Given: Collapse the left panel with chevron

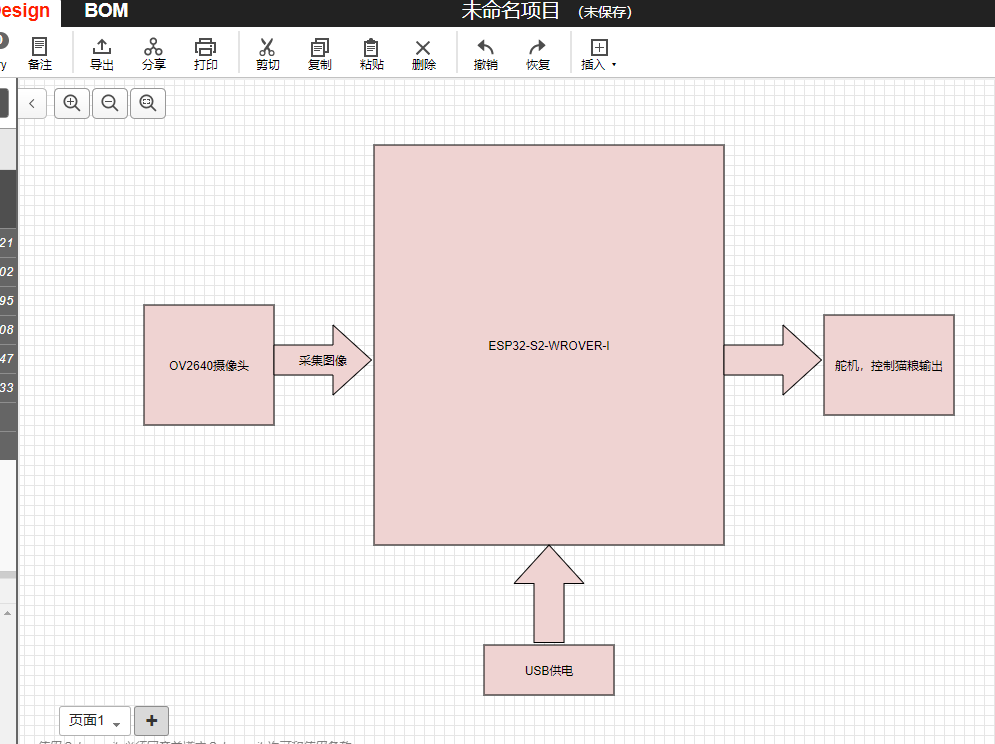Looking at the screenshot, I should [32, 103].
